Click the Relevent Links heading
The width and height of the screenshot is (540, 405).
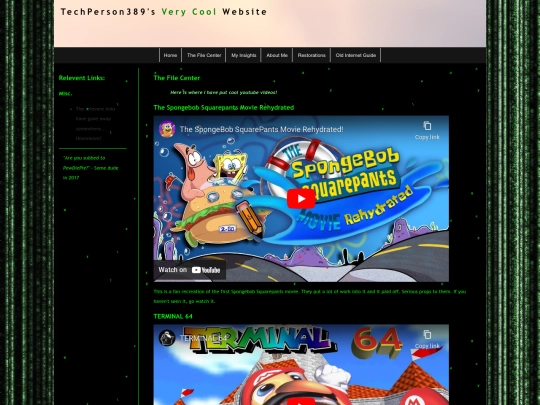point(82,78)
